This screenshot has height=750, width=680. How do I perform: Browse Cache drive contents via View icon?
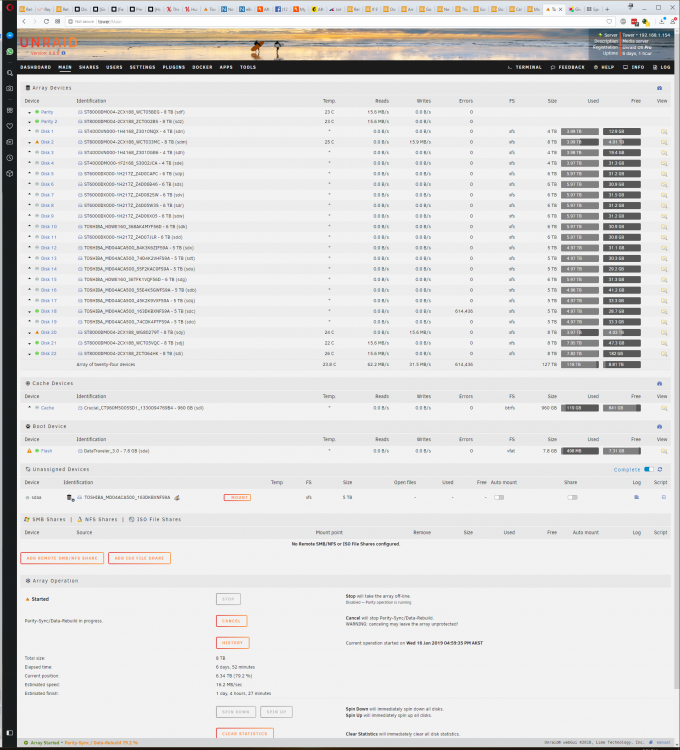tap(664, 408)
